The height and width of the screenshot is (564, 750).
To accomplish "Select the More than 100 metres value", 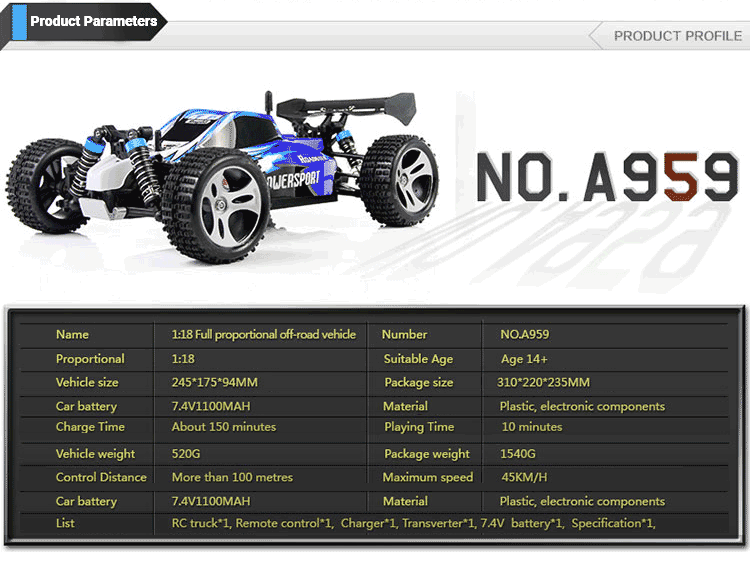I will [x=232, y=477].
